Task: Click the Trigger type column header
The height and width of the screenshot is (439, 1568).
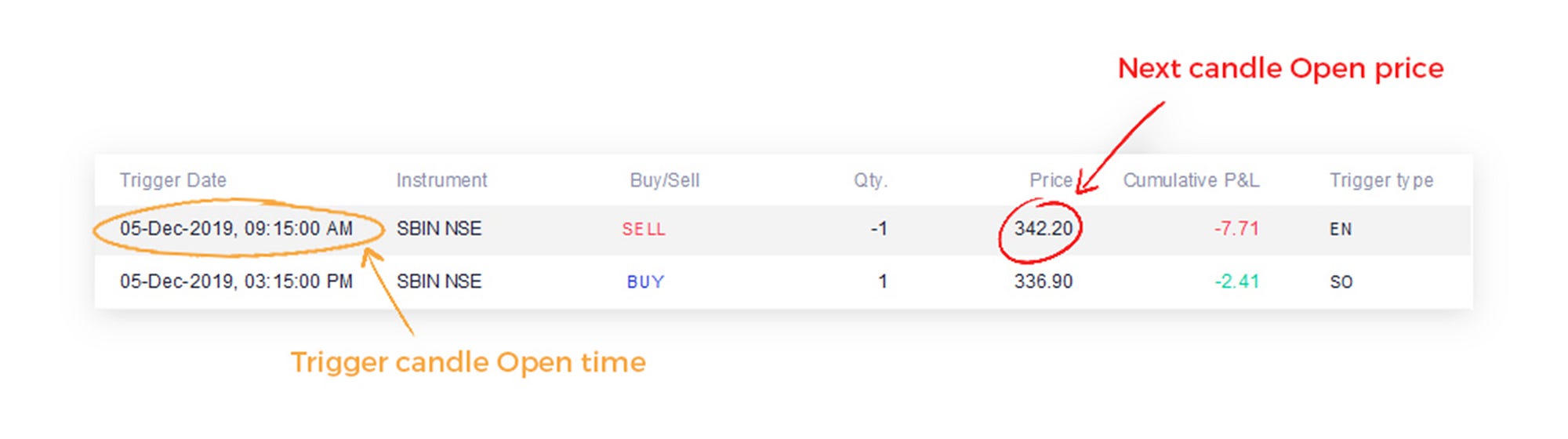Action: click(x=1381, y=180)
